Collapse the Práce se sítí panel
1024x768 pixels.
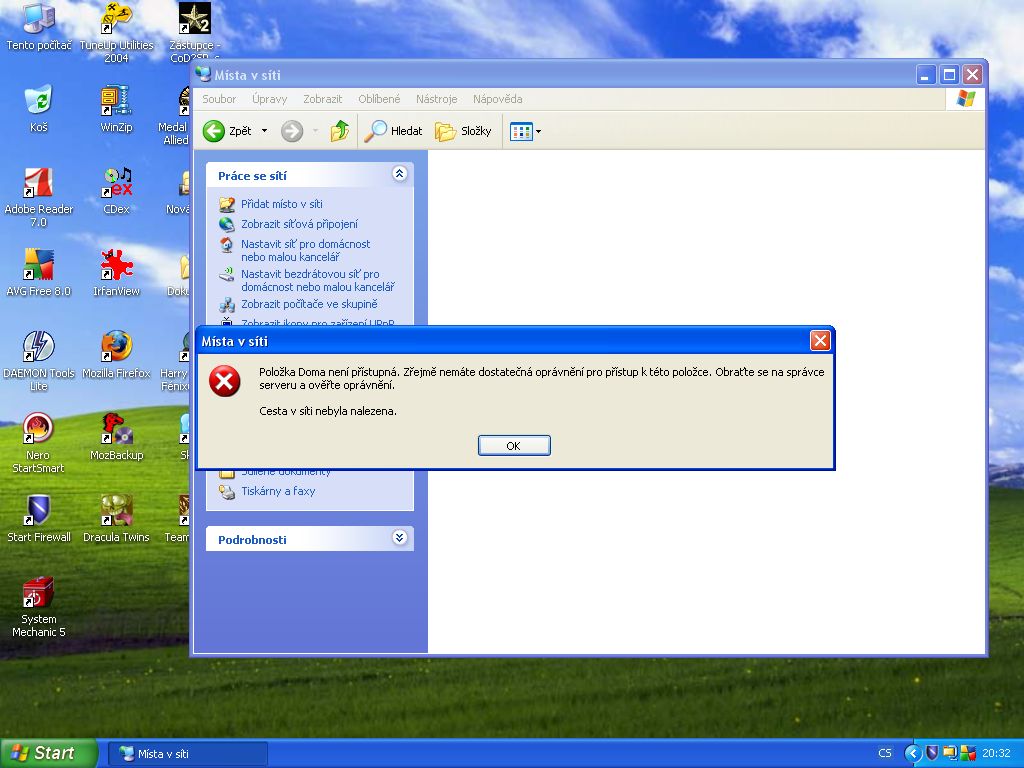tap(399, 174)
